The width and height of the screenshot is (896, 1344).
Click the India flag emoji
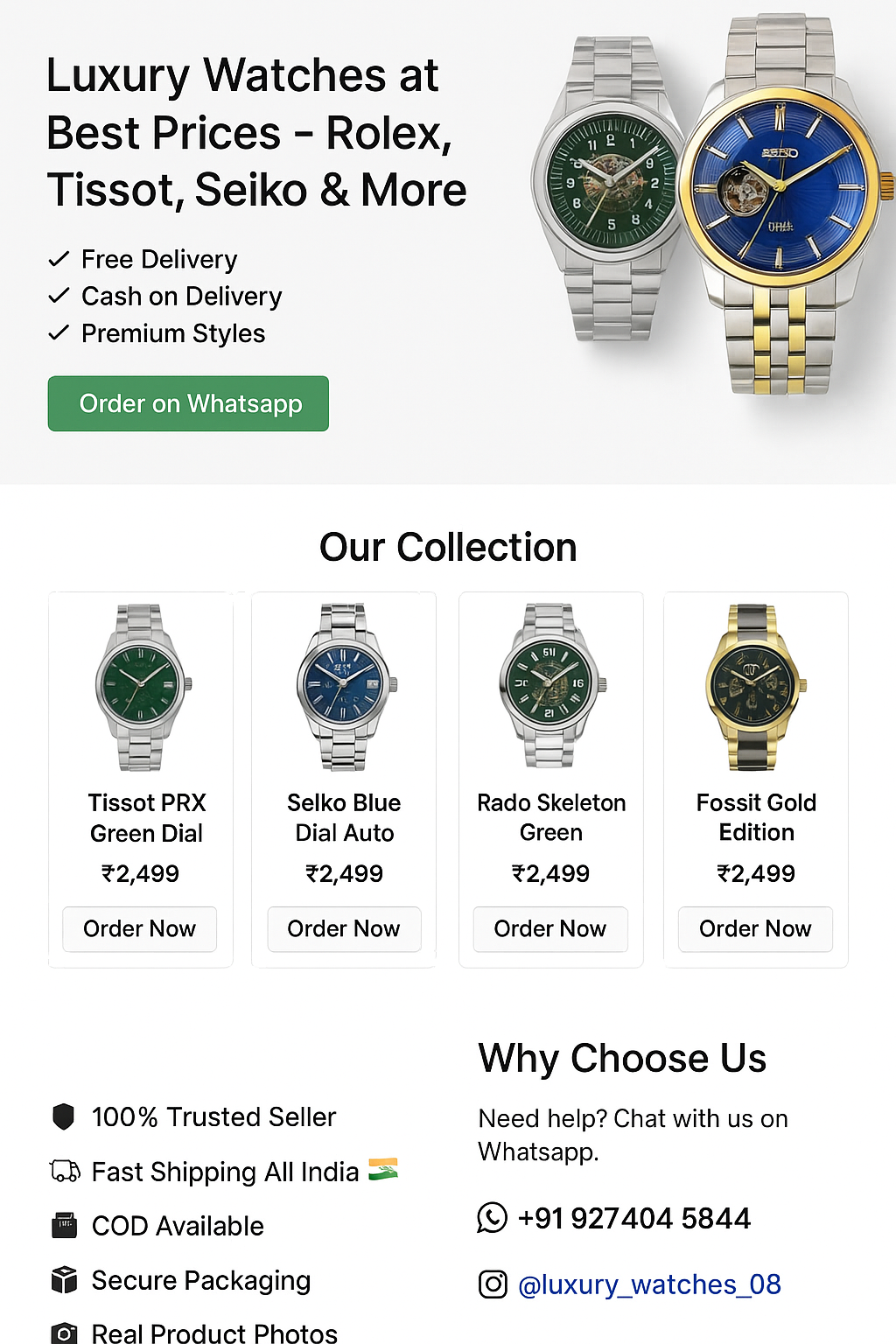tap(383, 1169)
